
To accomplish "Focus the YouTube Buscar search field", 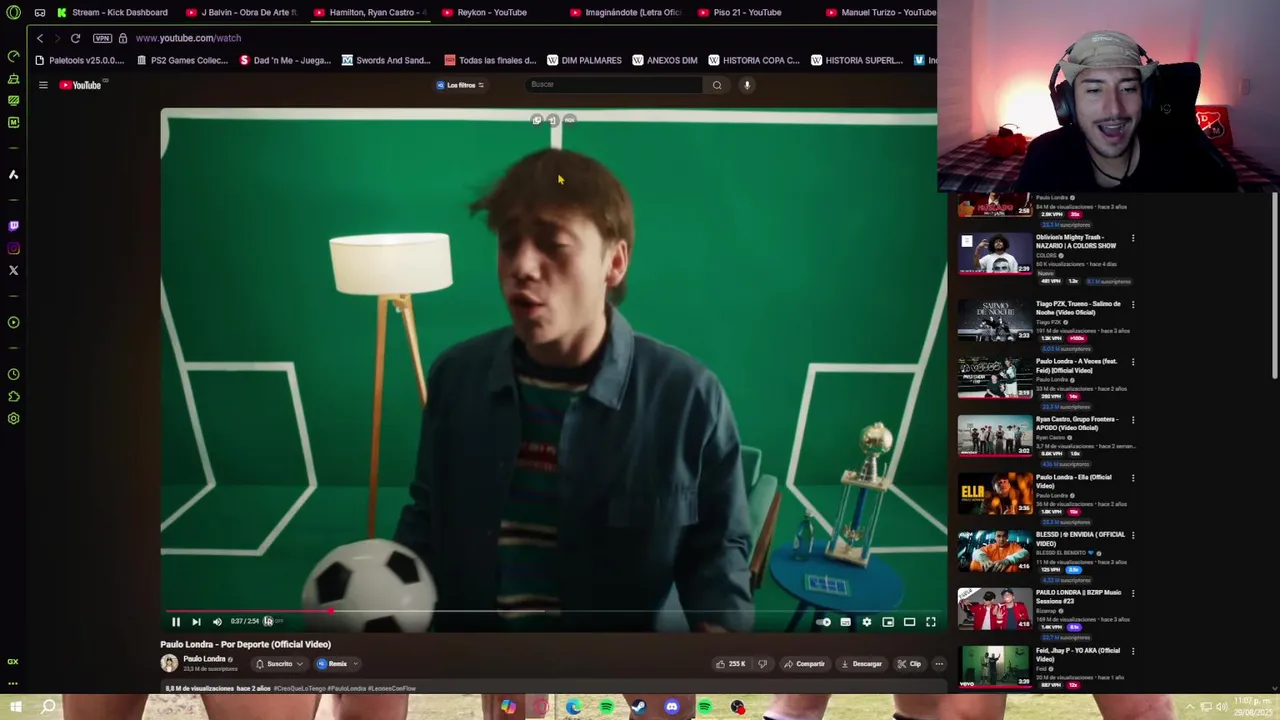I will coord(615,85).
